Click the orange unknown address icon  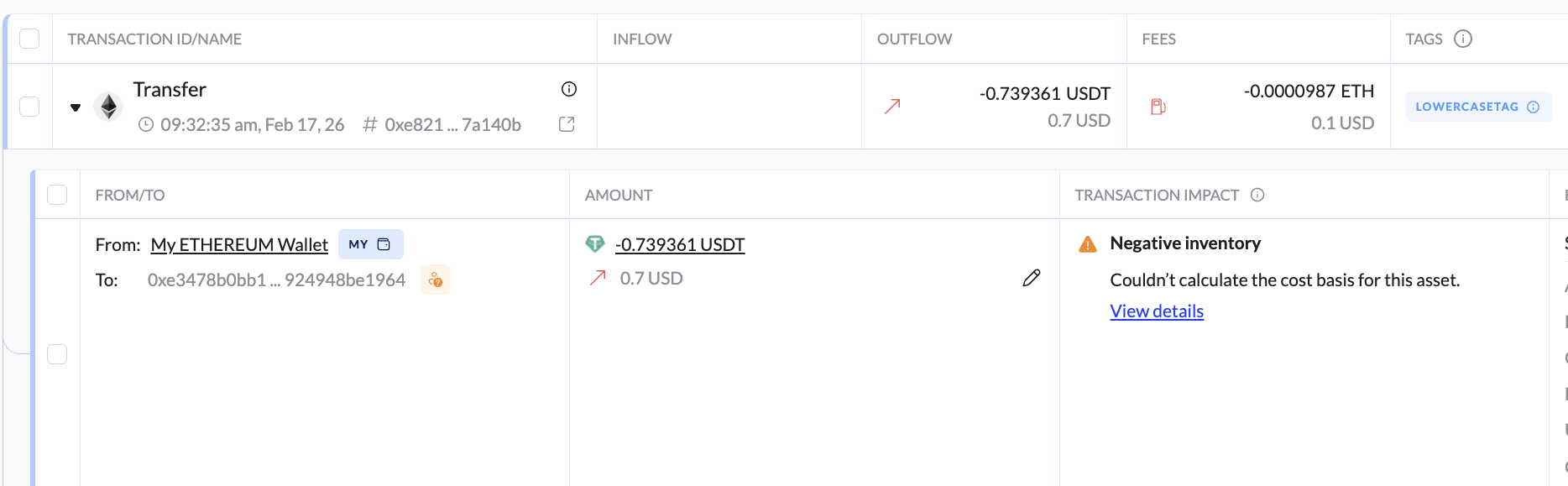[x=436, y=280]
